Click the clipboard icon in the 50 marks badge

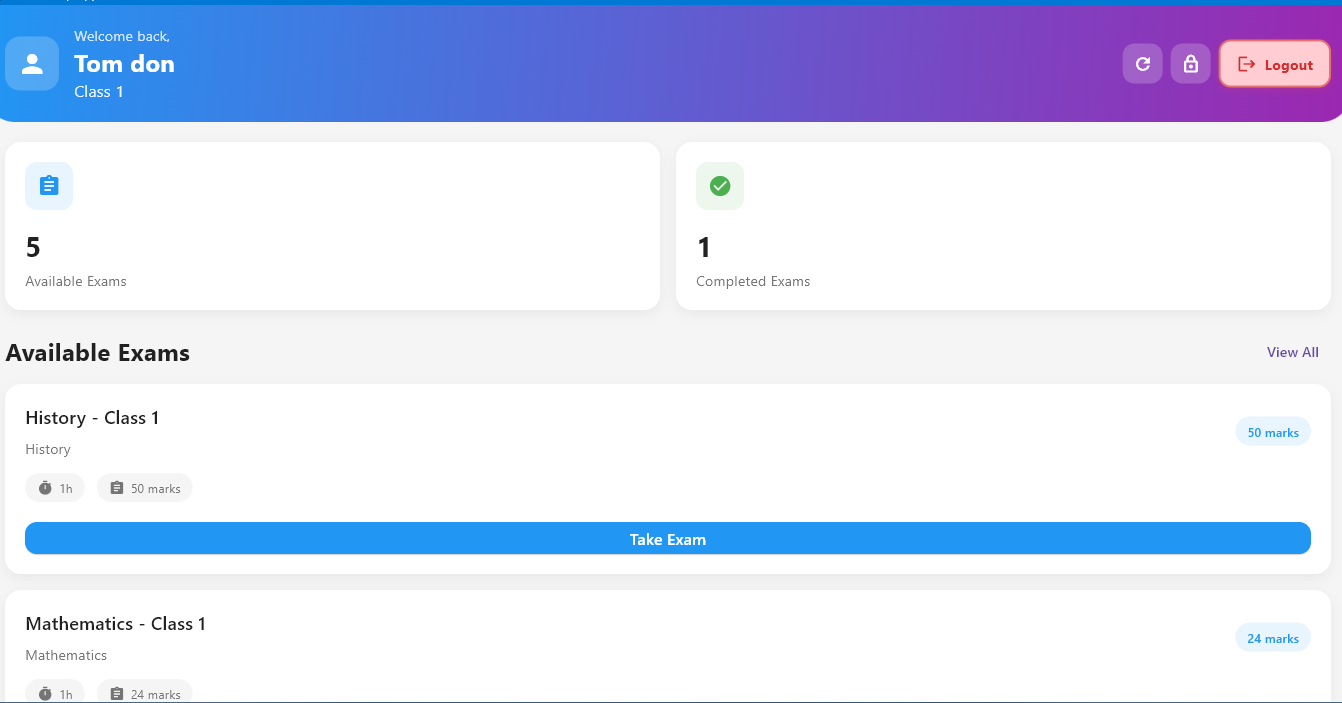coord(116,487)
